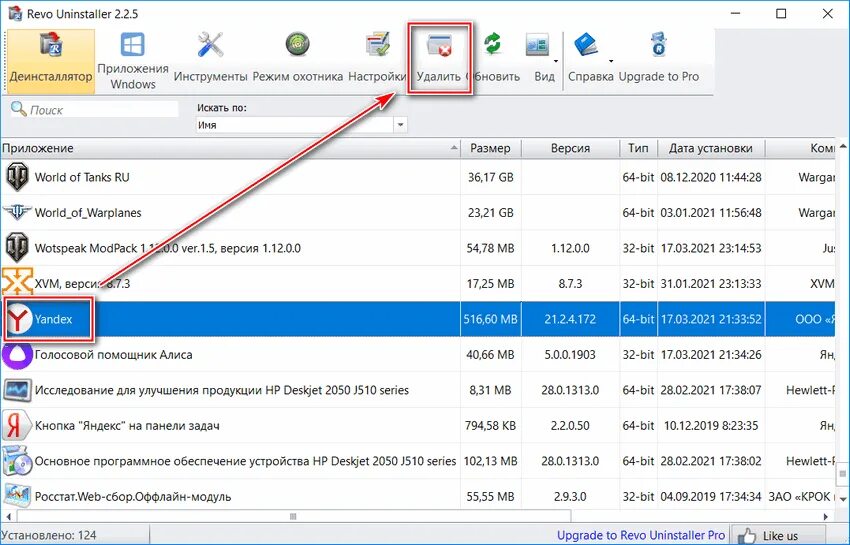Sort by the Тип column header
The image size is (850, 545).
coord(639,148)
